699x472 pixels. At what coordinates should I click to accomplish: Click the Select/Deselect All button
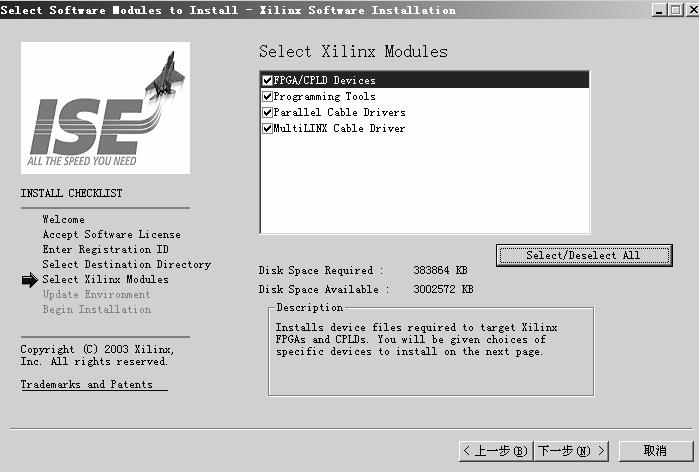click(584, 255)
